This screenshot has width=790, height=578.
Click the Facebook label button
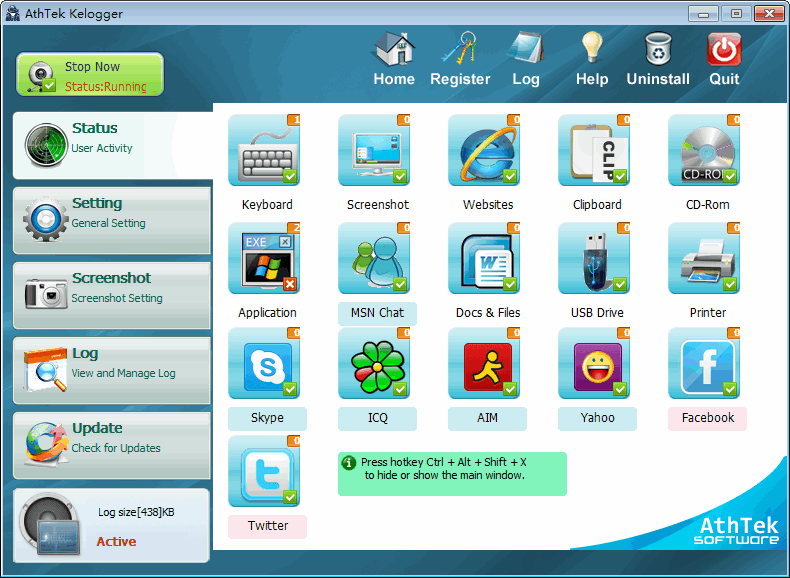(x=707, y=418)
